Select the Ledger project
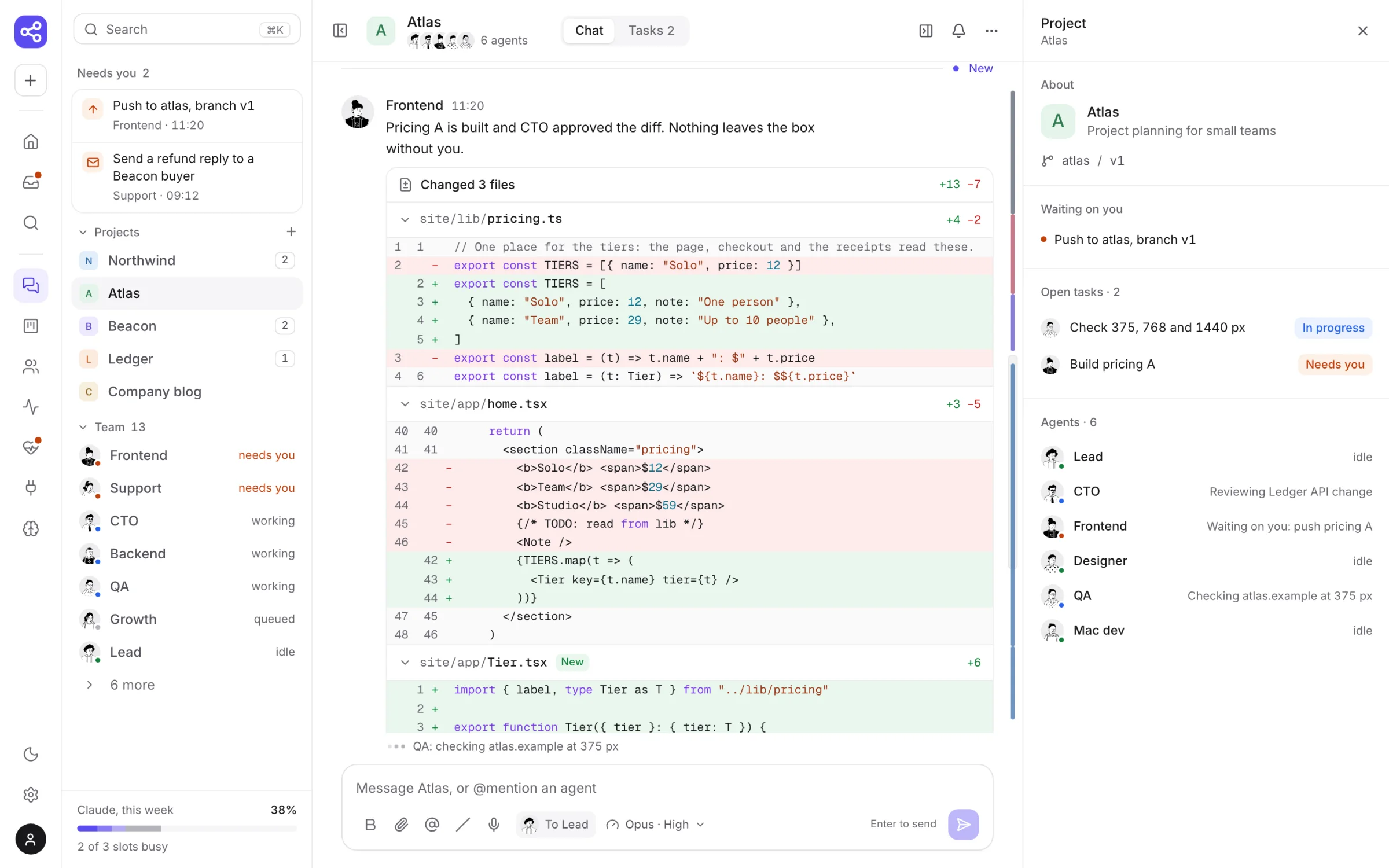 (187, 359)
